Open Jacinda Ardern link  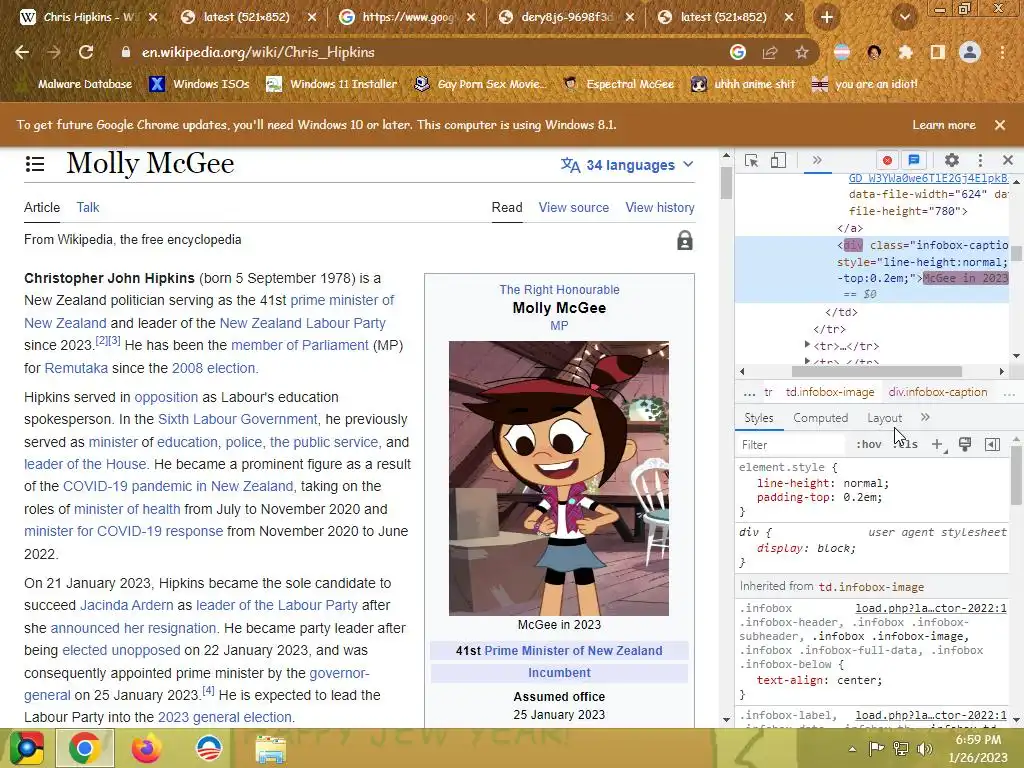pyautogui.click(x=127, y=605)
